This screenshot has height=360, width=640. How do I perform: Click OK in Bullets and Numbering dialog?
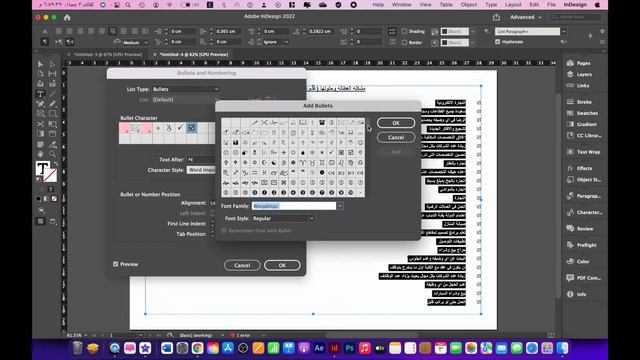pos(282,265)
